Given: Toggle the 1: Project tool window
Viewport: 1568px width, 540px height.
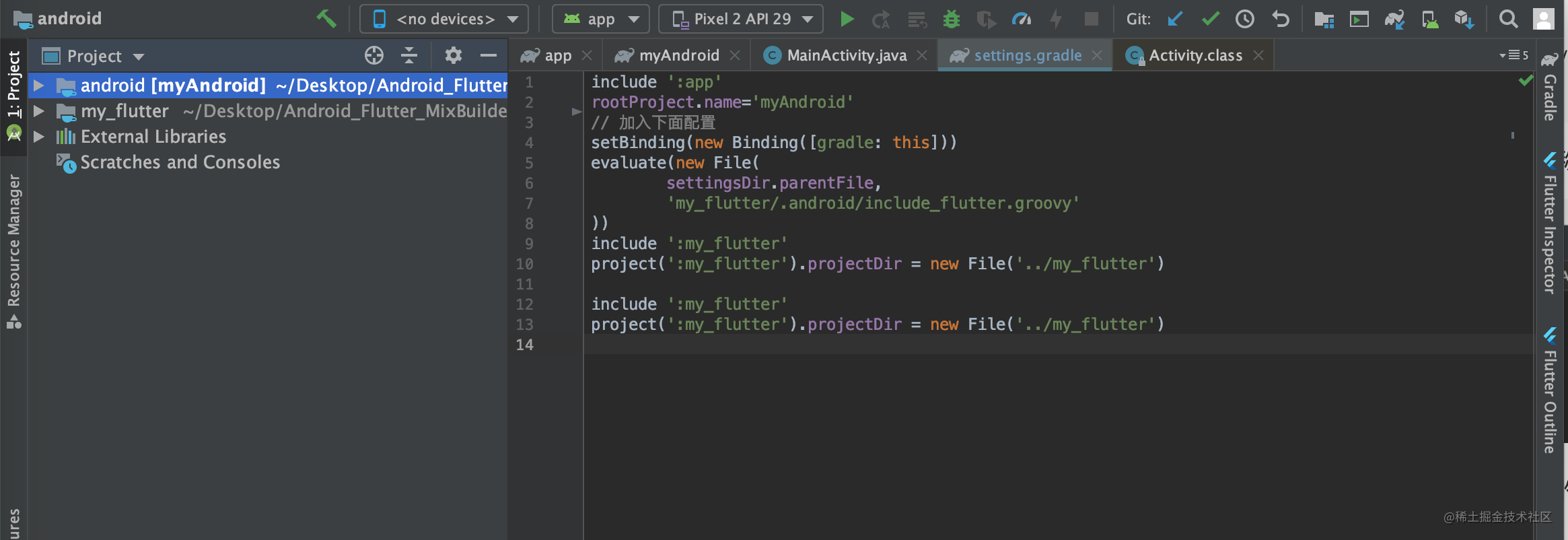Looking at the screenshot, I should [x=13, y=96].
